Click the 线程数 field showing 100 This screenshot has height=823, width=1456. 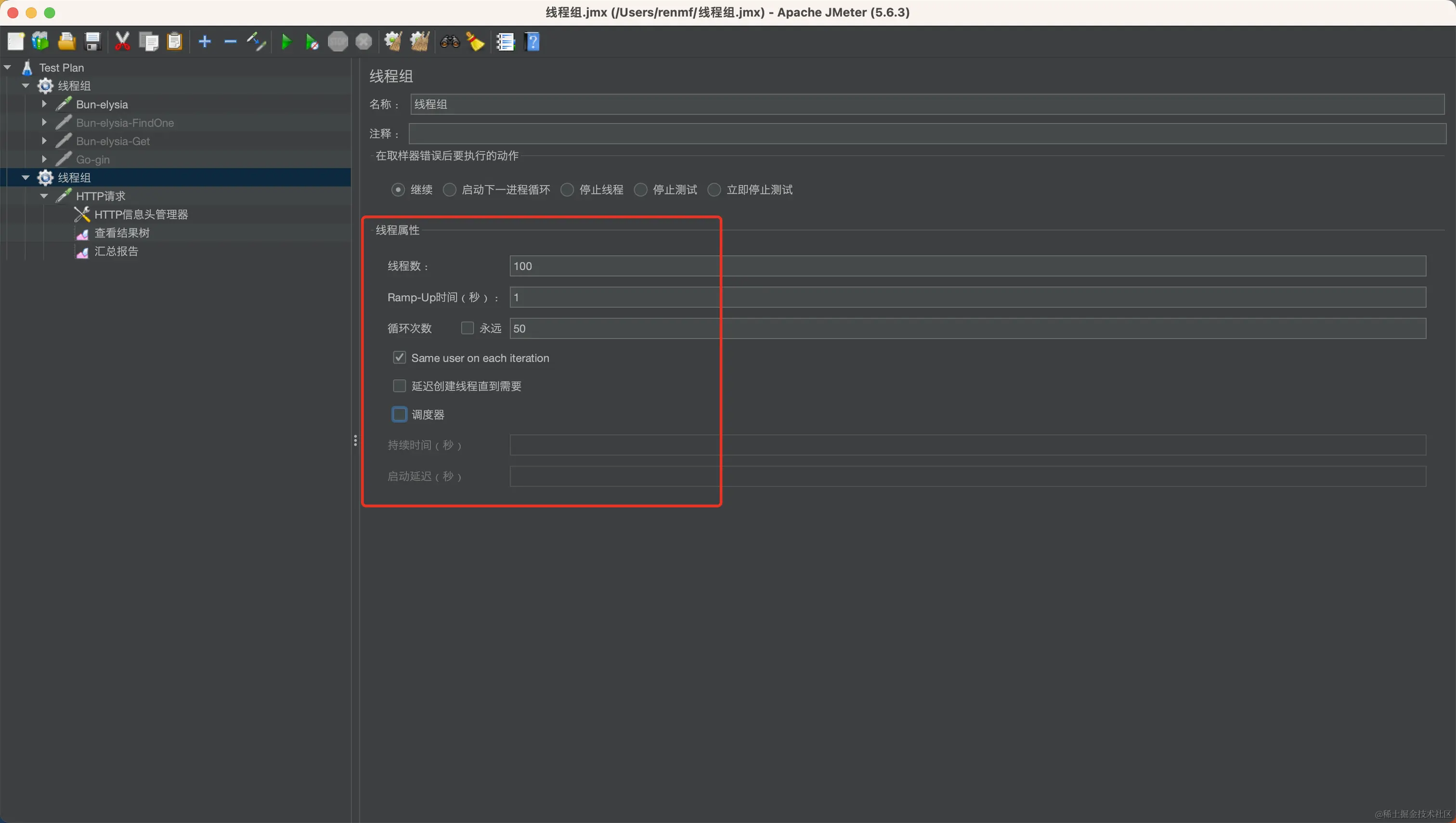(968, 266)
